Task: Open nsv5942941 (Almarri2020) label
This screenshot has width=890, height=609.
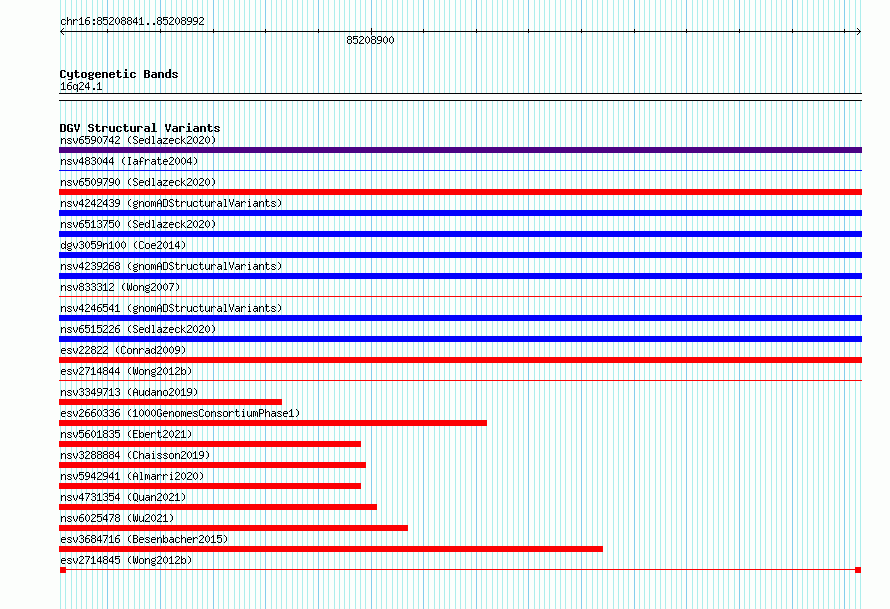Action: point(132,476)
